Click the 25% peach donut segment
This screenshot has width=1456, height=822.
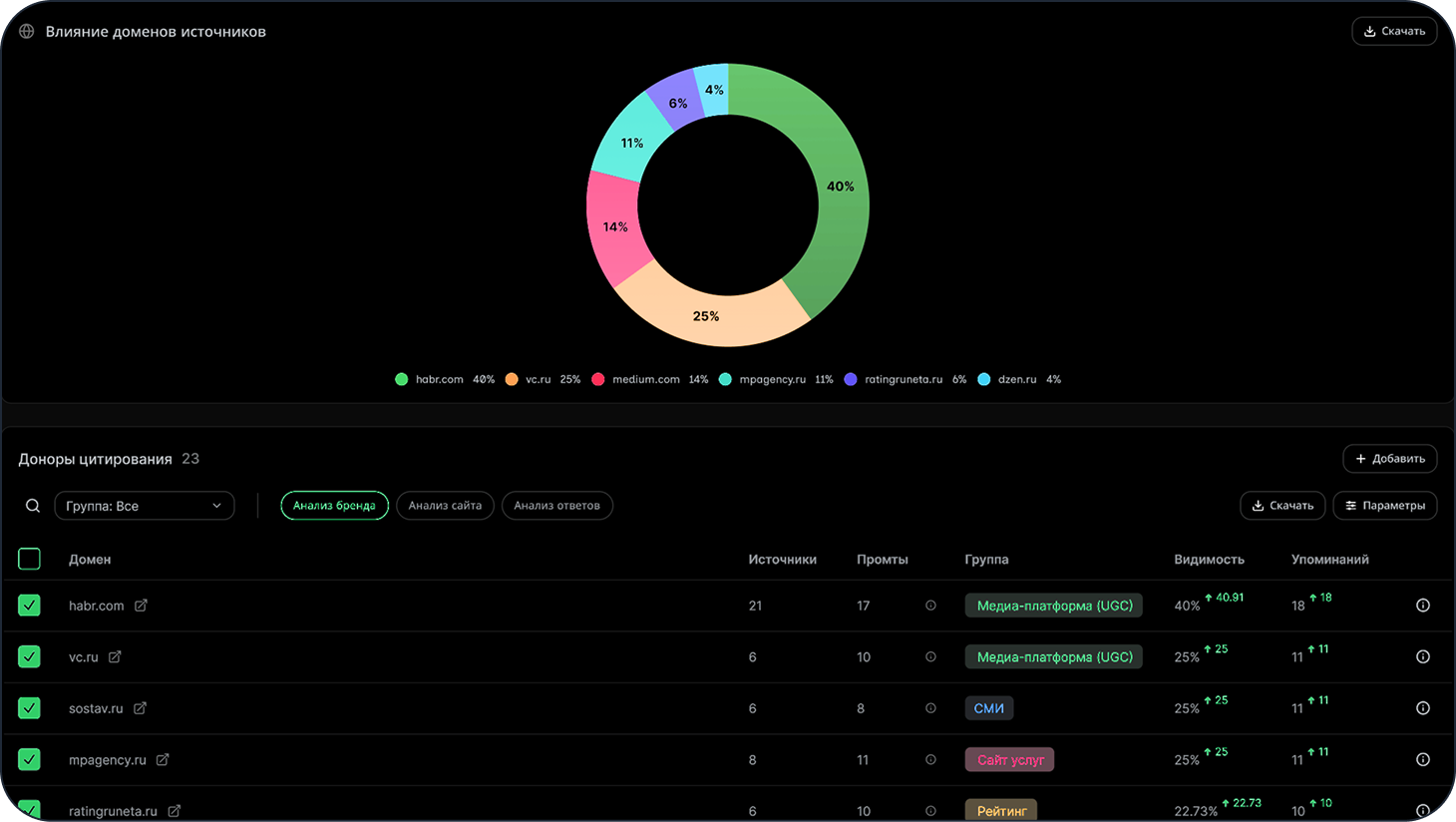706,316
